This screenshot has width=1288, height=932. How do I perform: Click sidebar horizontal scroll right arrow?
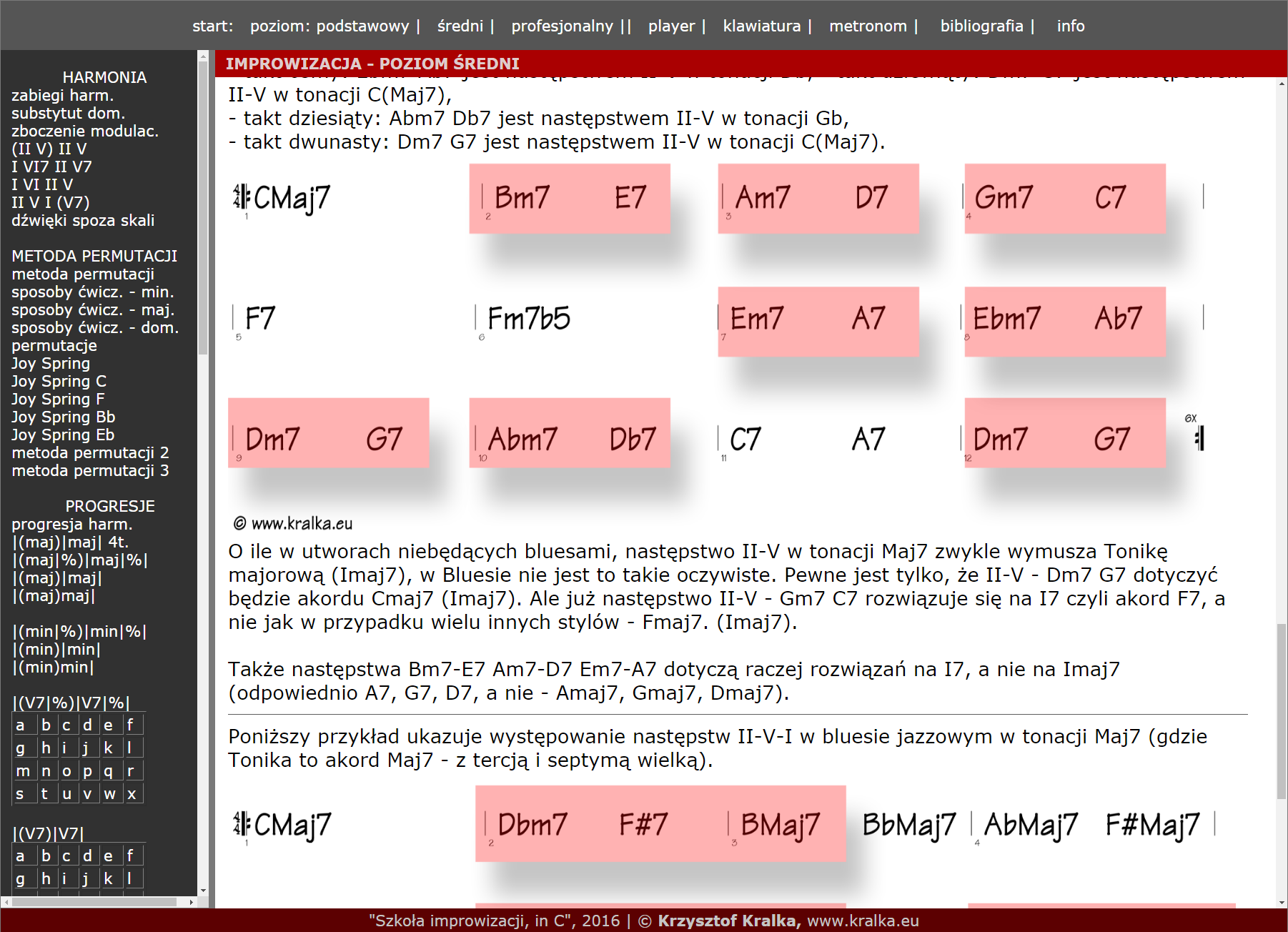(192, 902)
